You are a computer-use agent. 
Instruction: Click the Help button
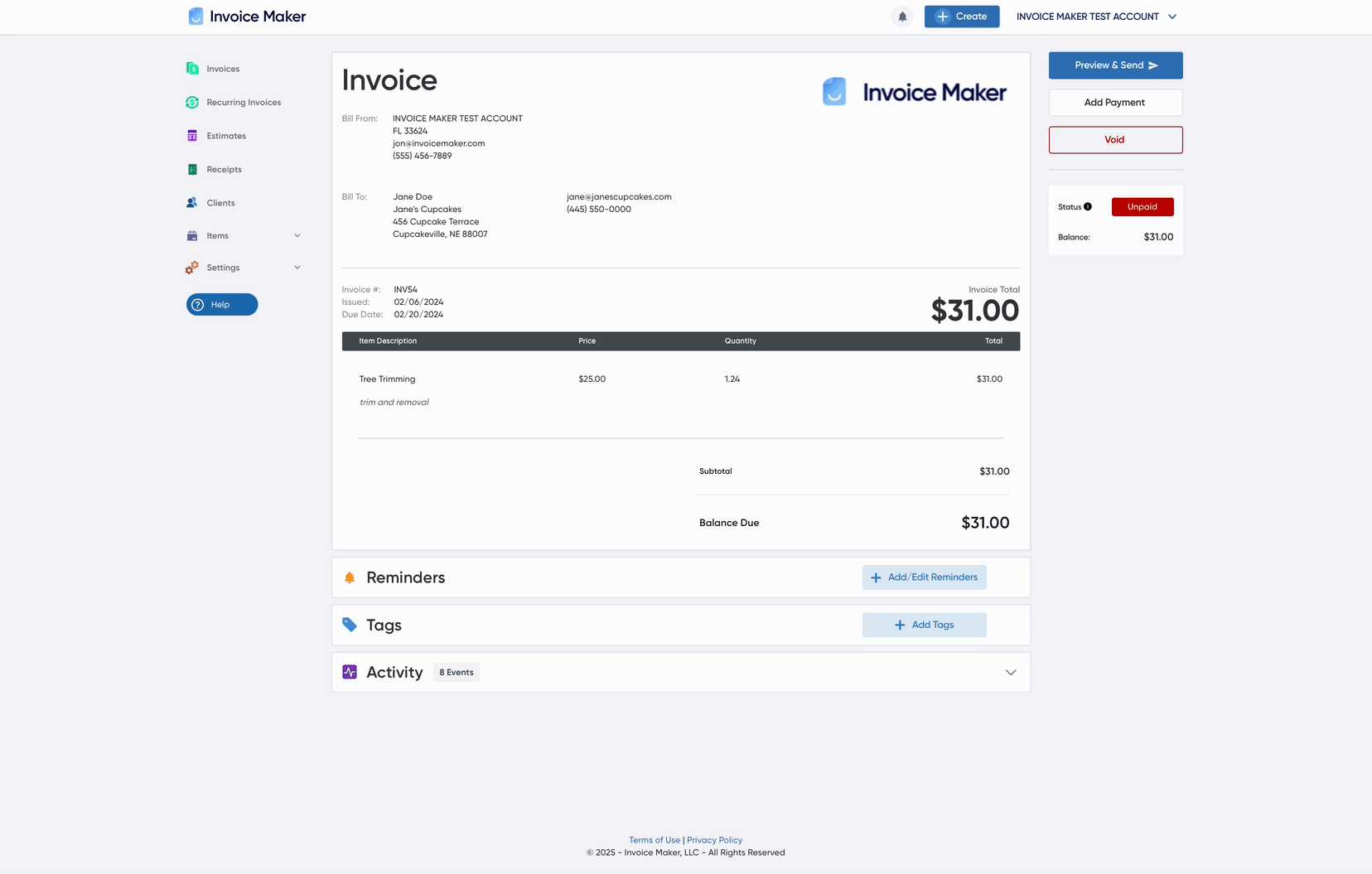(222, 305)
